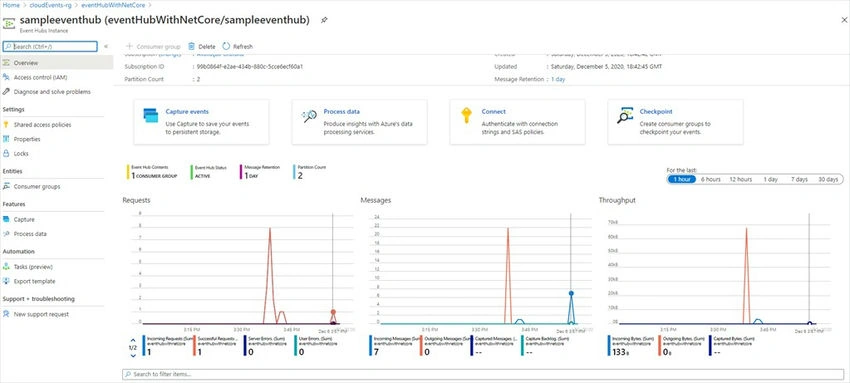Click the Messages chart title

click(376, 200)
